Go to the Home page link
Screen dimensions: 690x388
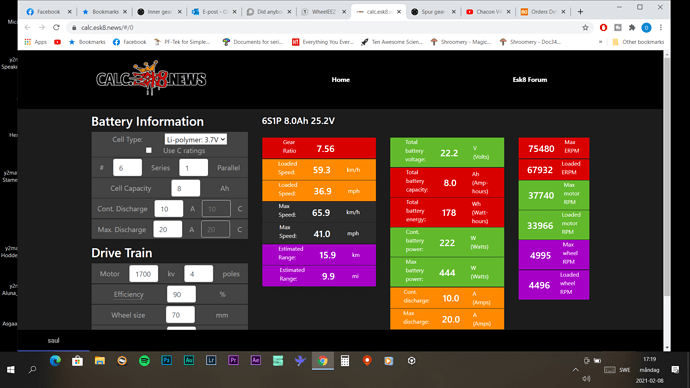click(341, 80)
